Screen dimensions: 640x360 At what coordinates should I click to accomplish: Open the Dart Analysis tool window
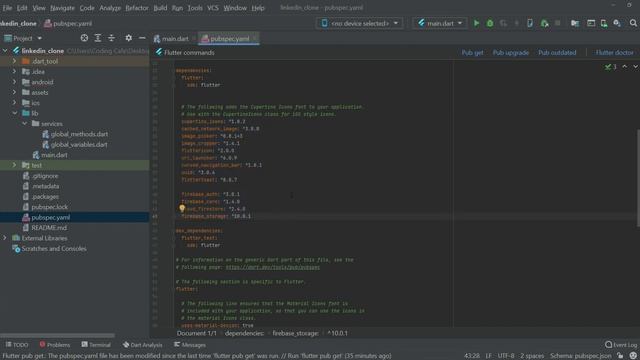[142, 345]
